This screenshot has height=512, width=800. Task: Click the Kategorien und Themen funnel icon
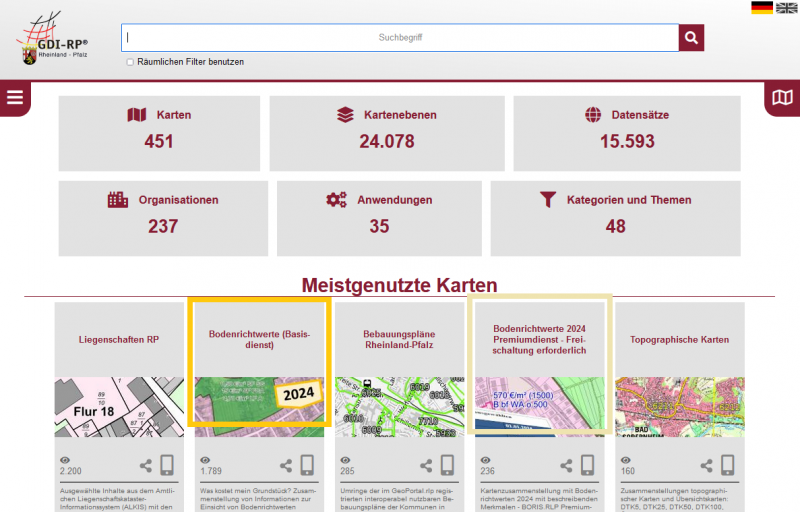(x=548, y=199)
